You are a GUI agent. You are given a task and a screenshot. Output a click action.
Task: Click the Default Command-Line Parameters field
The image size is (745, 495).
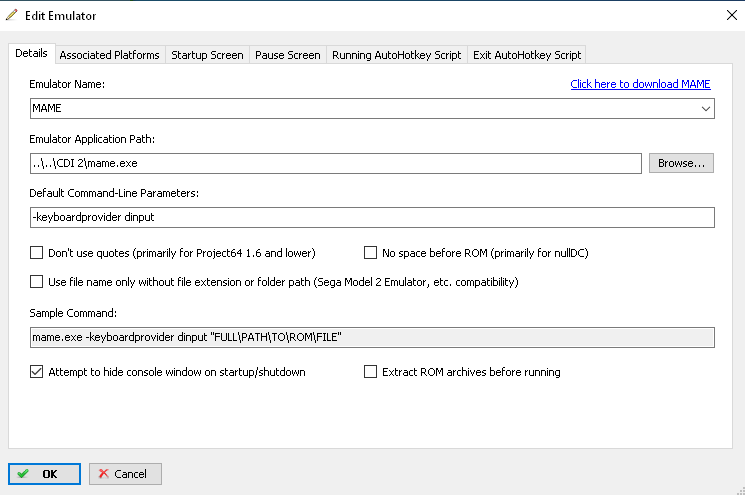click(372, 218)
